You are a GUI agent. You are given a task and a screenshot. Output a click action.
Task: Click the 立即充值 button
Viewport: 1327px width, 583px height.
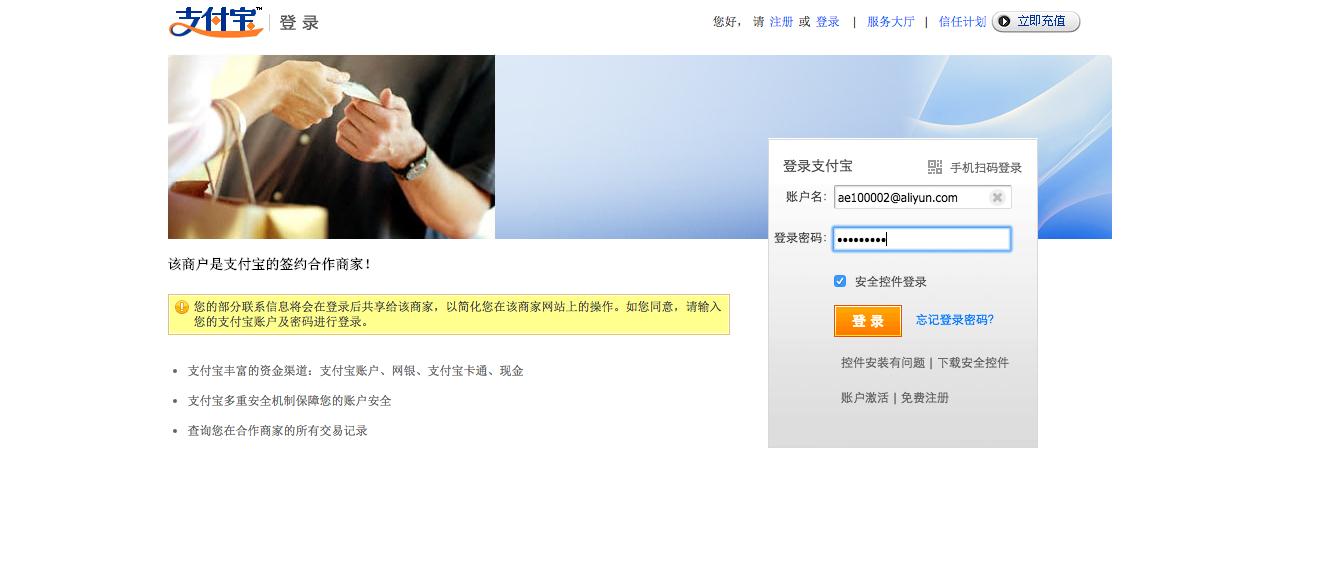coord(1036,21)
